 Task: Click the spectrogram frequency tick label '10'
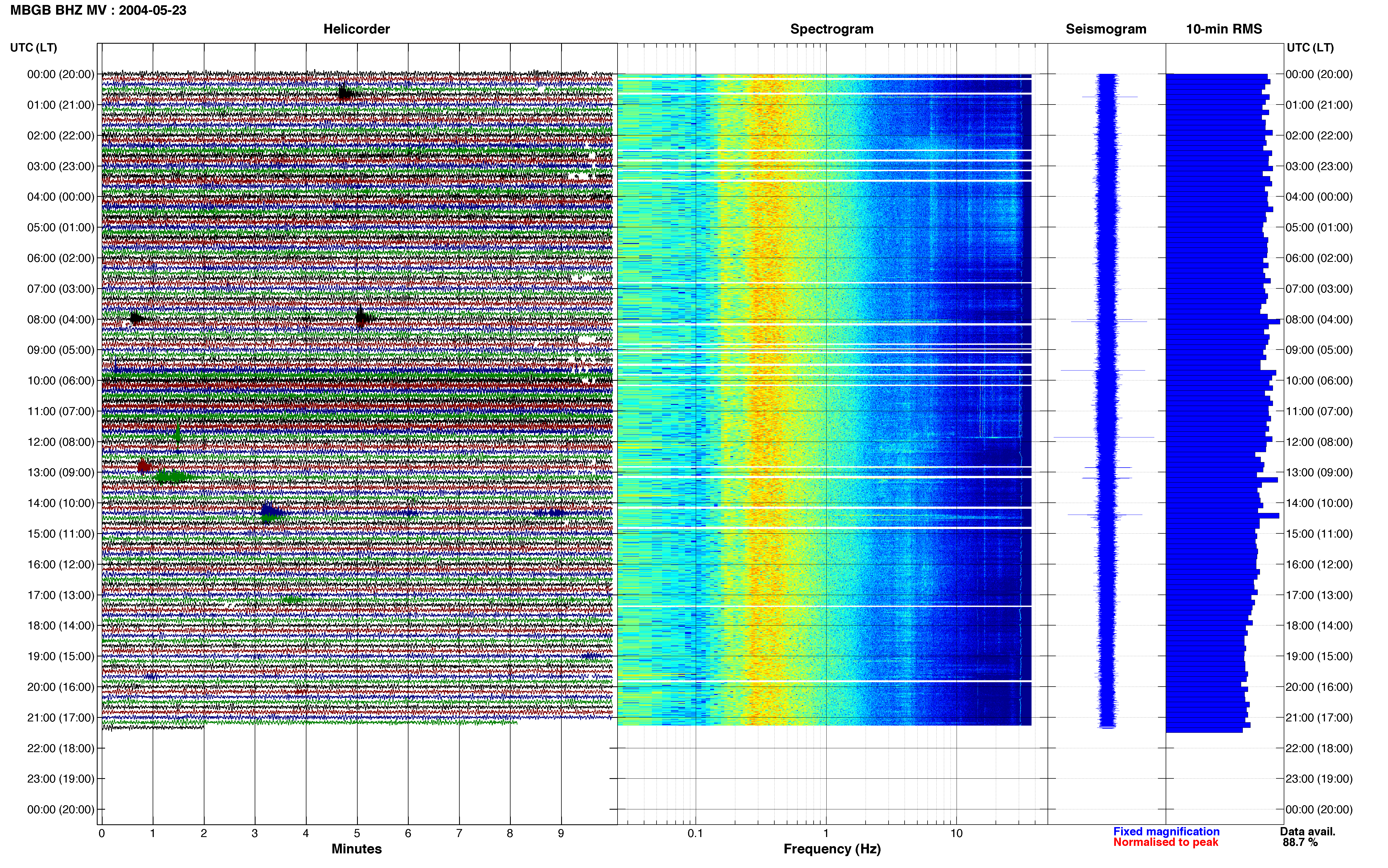click(956, 833)
